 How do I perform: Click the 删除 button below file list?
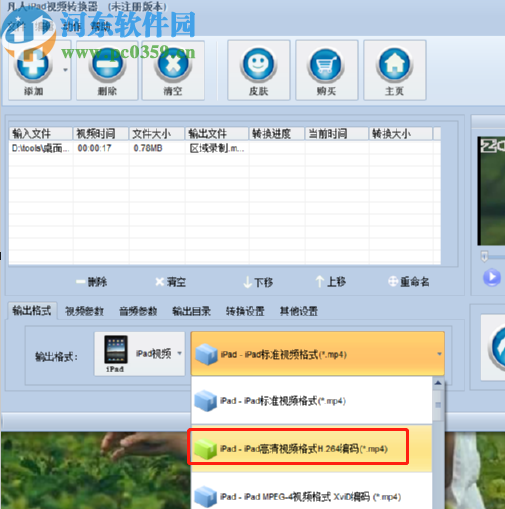(91, 282)
